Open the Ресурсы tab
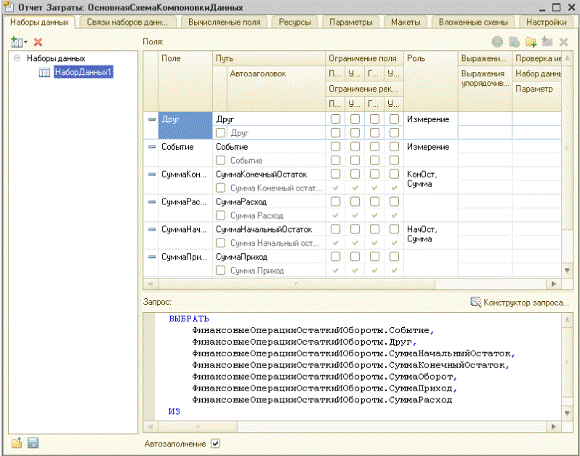Image resolution: width=580 pixels, height=456 pixels. point(294,22)
